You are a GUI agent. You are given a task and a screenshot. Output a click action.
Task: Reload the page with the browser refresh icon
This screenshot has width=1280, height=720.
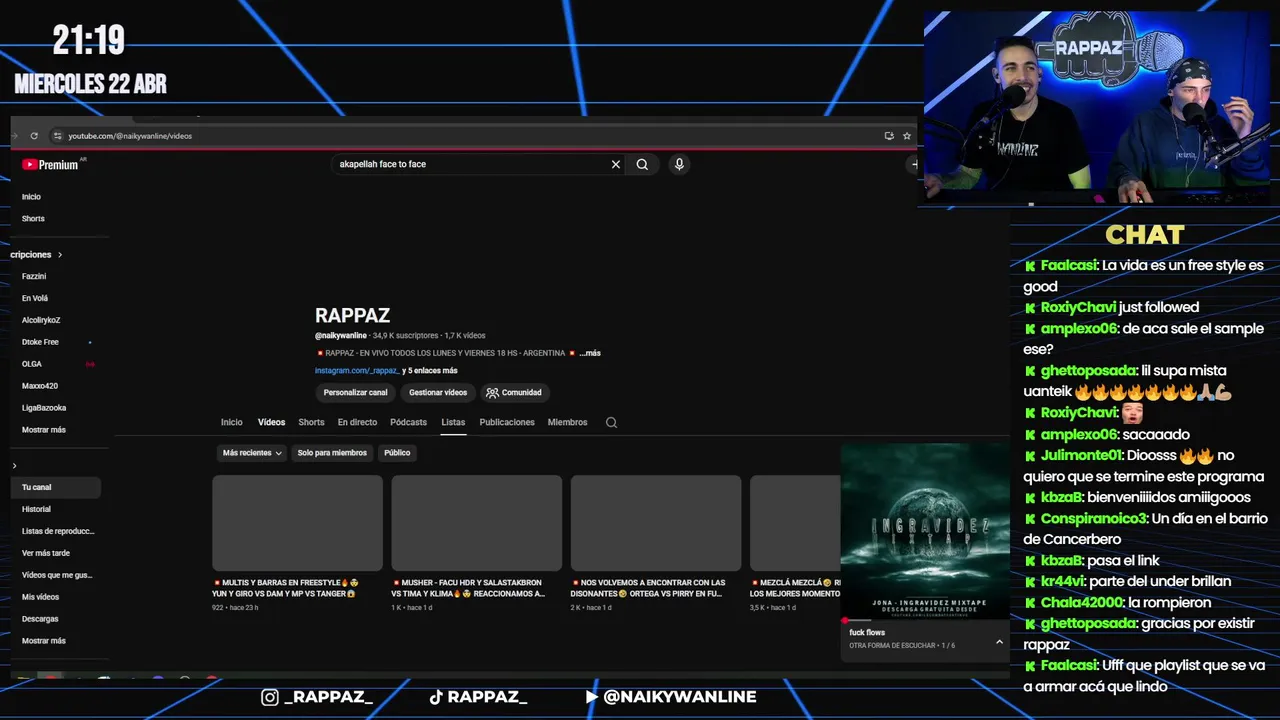[x=34, y=136]
